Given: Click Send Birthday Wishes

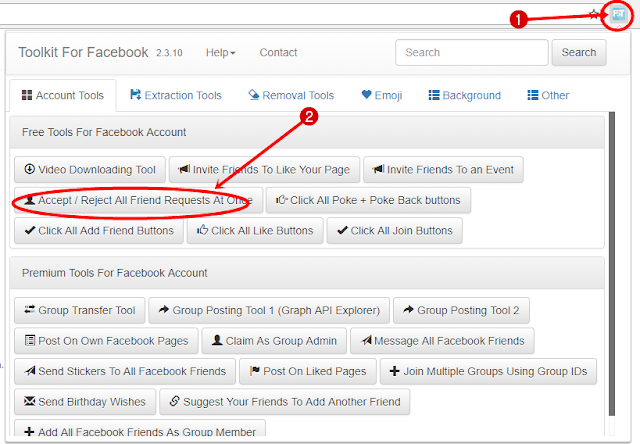Looking at the screenshot, I should click(85, 402).
